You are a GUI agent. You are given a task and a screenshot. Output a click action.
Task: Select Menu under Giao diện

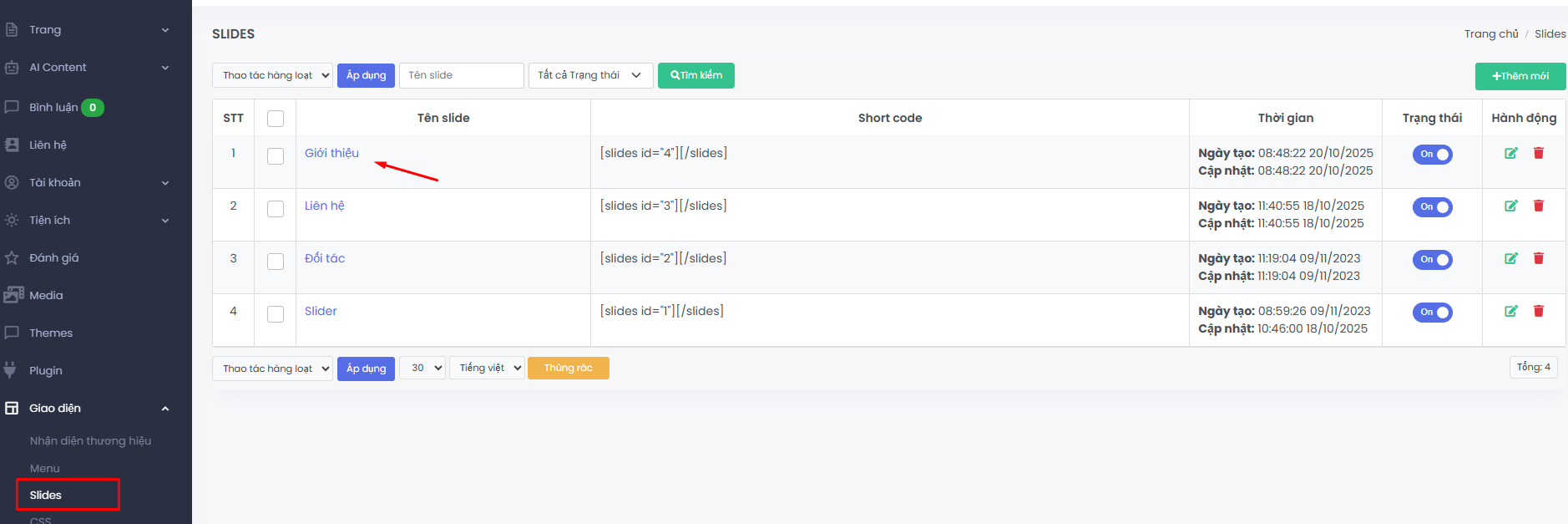45,468
